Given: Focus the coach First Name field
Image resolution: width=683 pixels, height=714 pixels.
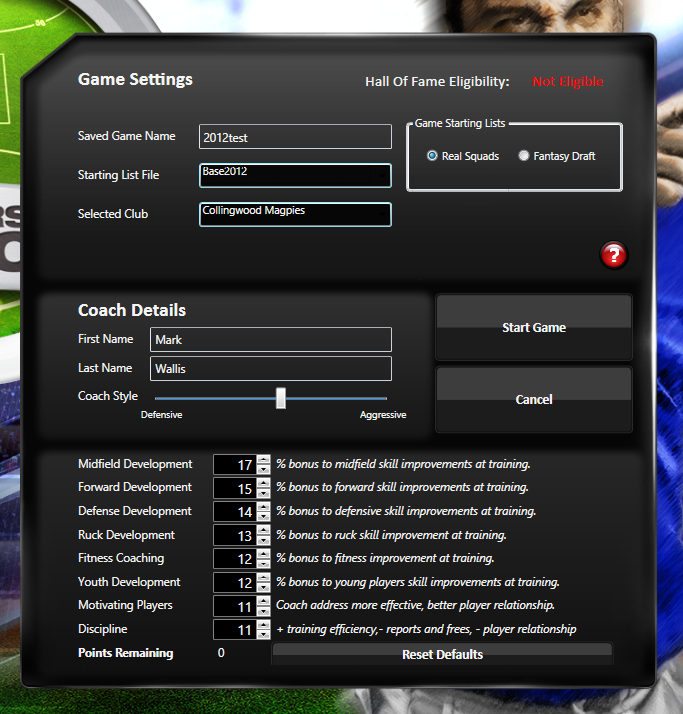Looking at the screenshot, I should (x=270, y=340).
